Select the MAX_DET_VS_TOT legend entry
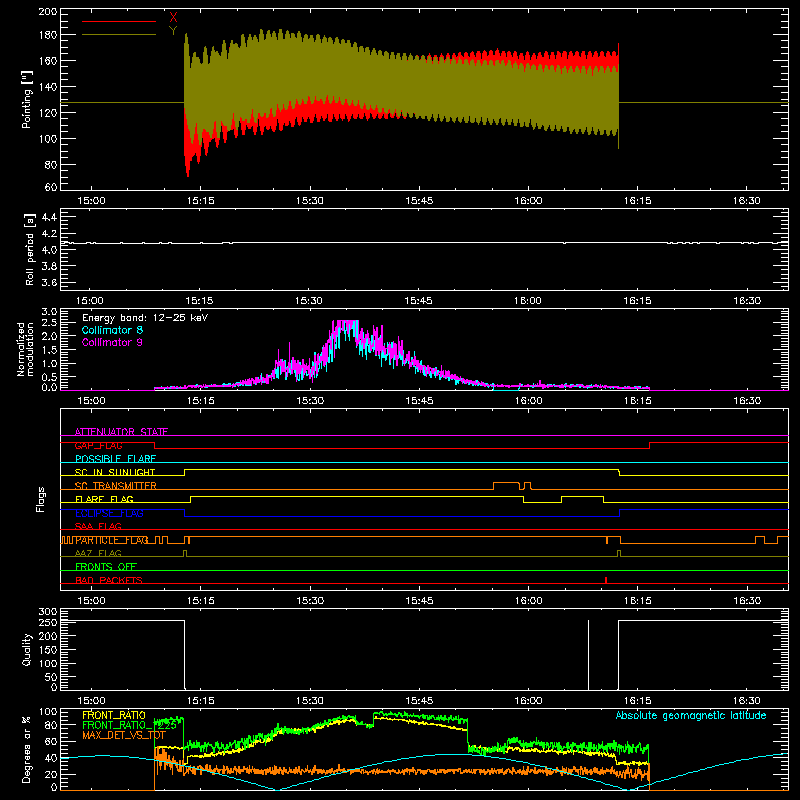 tap(124, 735)
